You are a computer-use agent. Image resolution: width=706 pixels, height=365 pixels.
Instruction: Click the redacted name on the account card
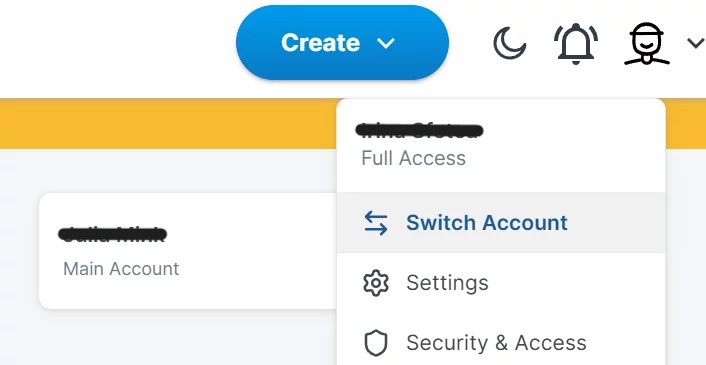click(x=113, y=234)
